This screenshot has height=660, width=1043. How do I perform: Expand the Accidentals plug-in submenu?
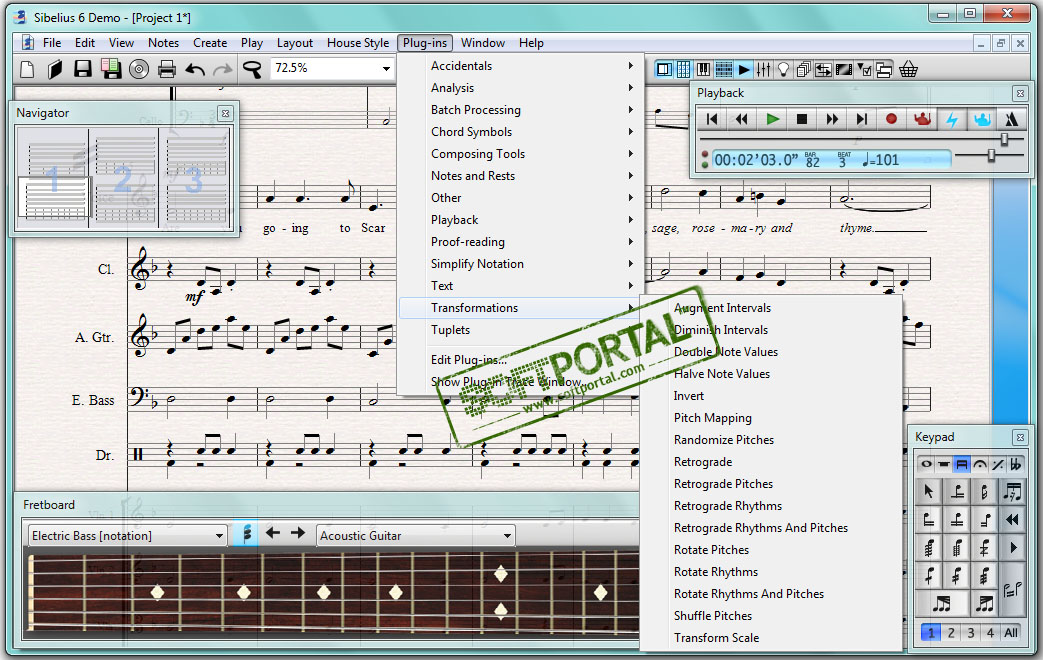coord(521,66)
